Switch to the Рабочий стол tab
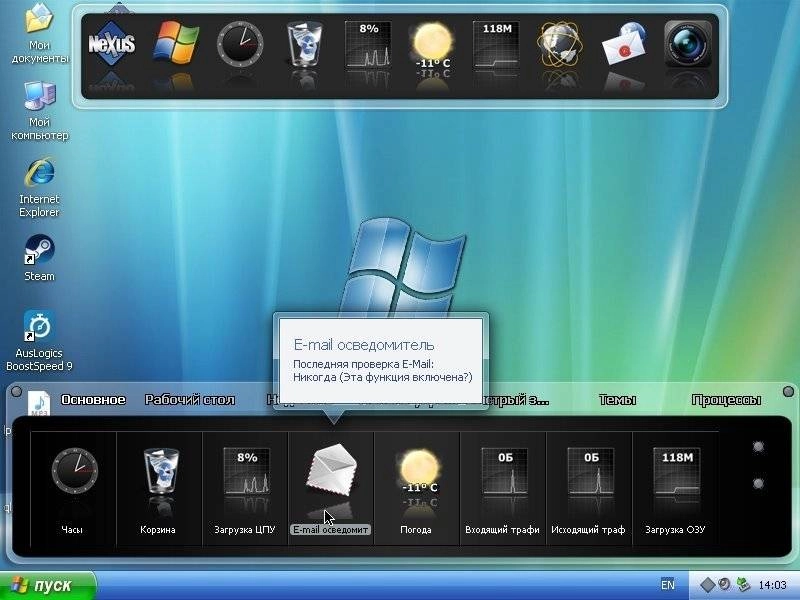Image resolution: width=800 pixels, height=600 pixels. 190,399
